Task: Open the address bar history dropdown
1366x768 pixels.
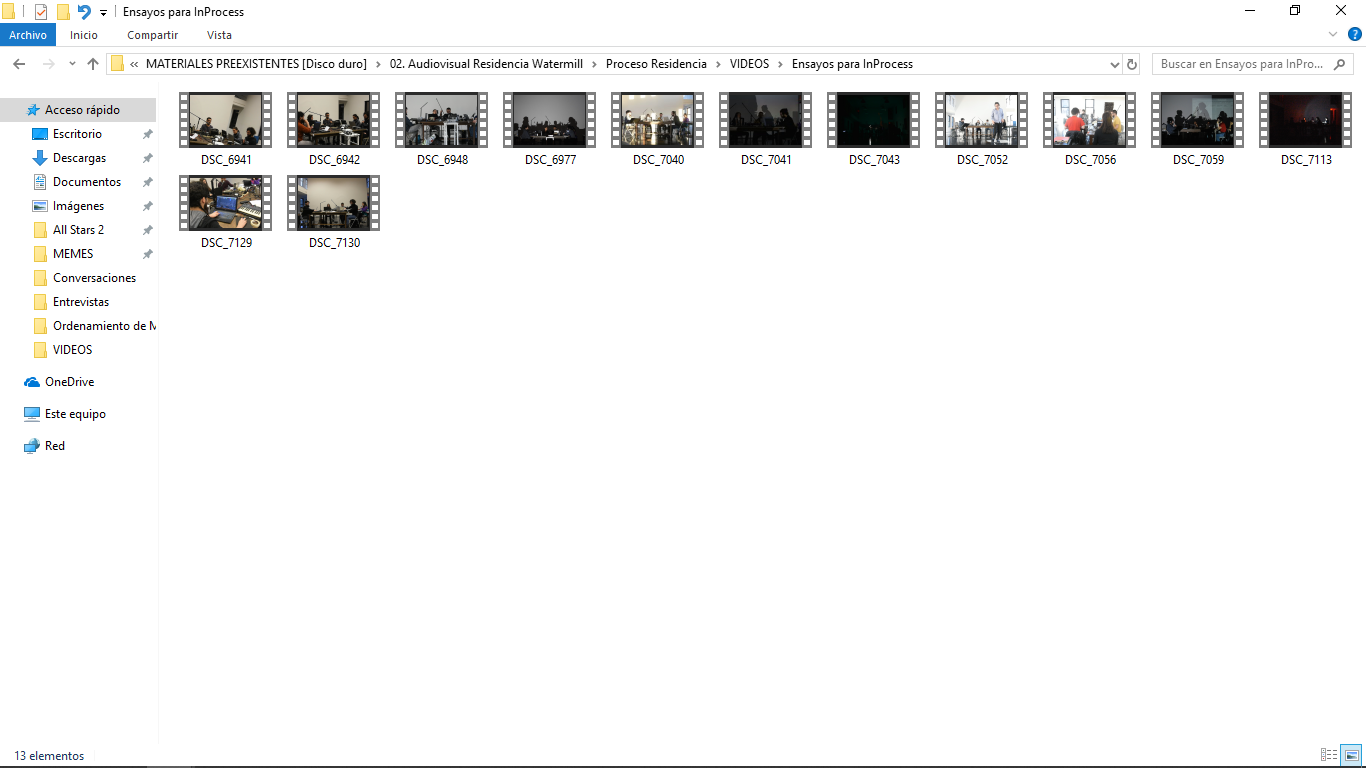Action: pos(1115,64)
